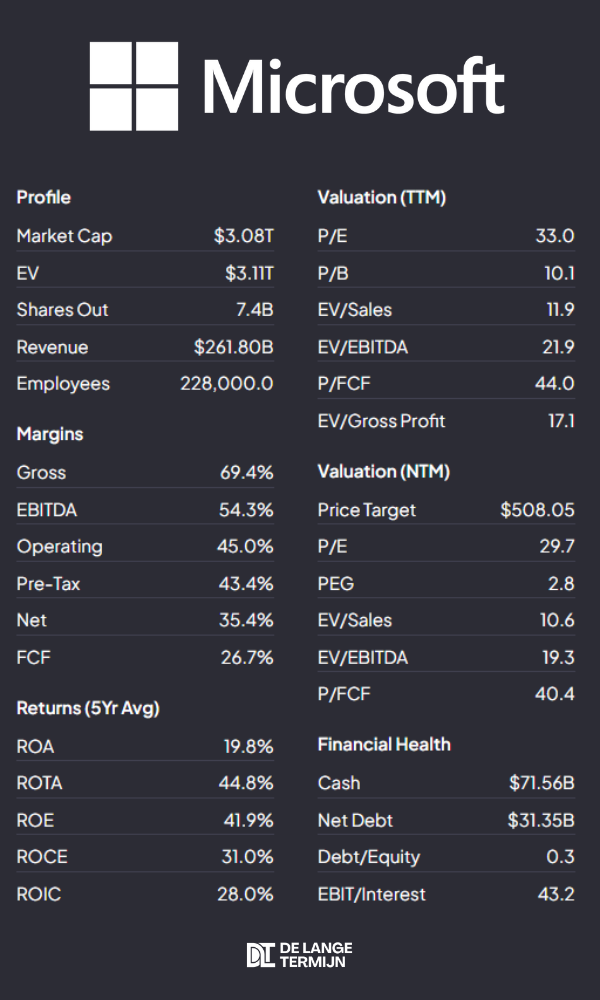Click the Microsoft four-square logo icon
Viewport: 600px width, 1000px height.
point(134,86)
